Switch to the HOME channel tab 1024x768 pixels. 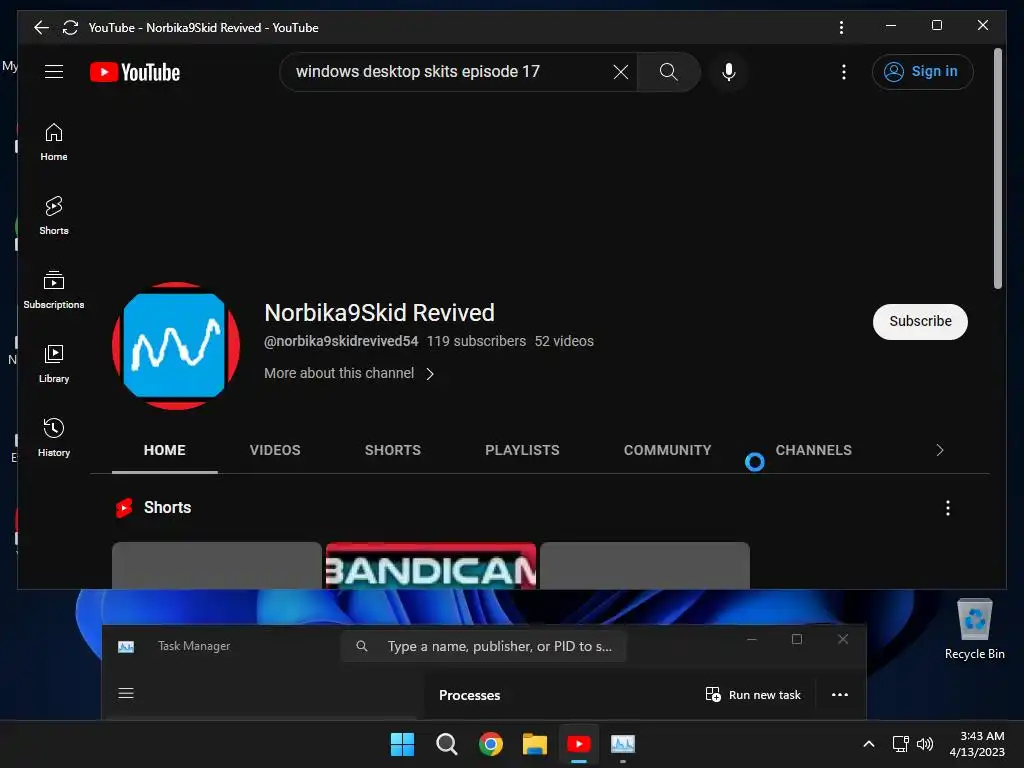[x=165, y=450]
